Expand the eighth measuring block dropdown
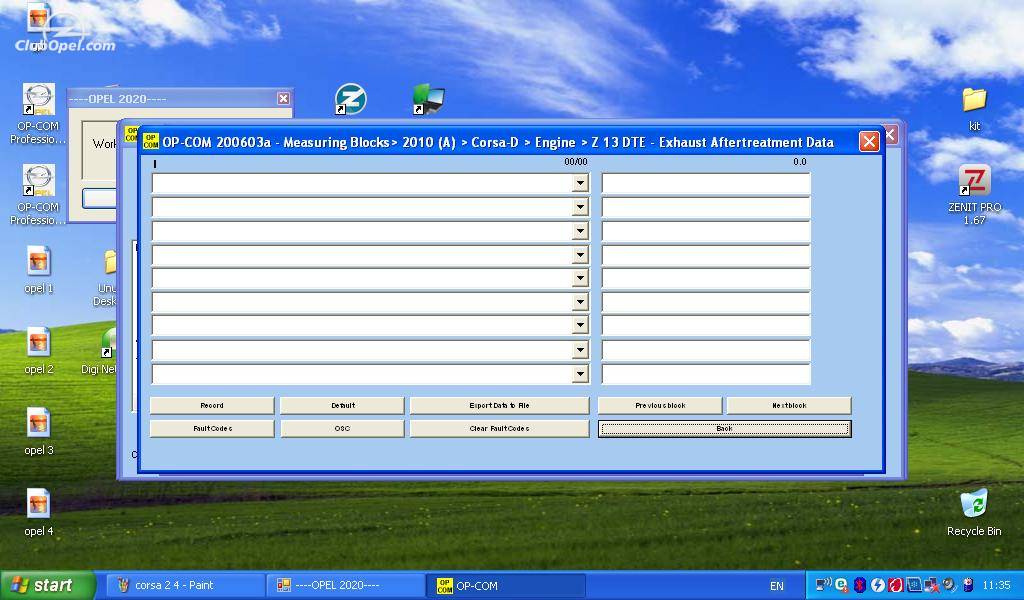Screen dimensions: 1024x600 [x=580, y=350]
